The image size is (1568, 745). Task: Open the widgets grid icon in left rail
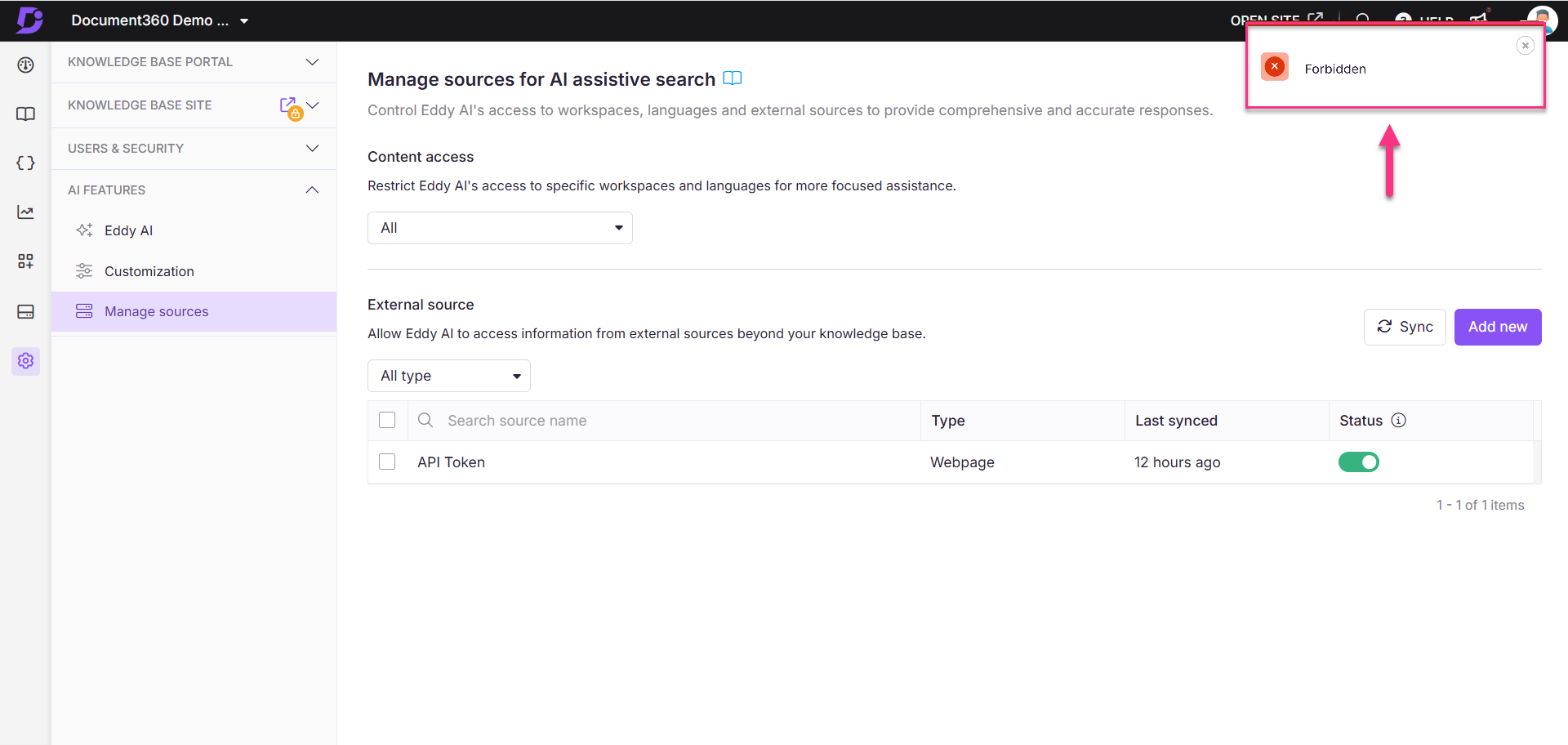pos(25,261)
